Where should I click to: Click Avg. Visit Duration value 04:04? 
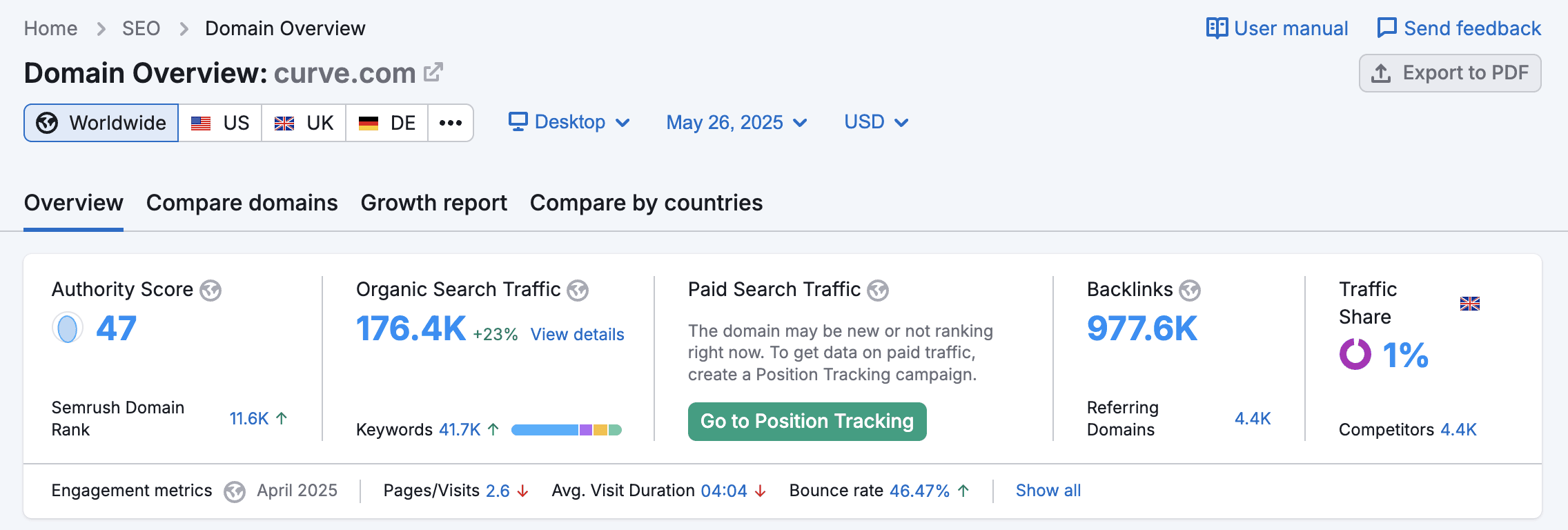(724, 491)
